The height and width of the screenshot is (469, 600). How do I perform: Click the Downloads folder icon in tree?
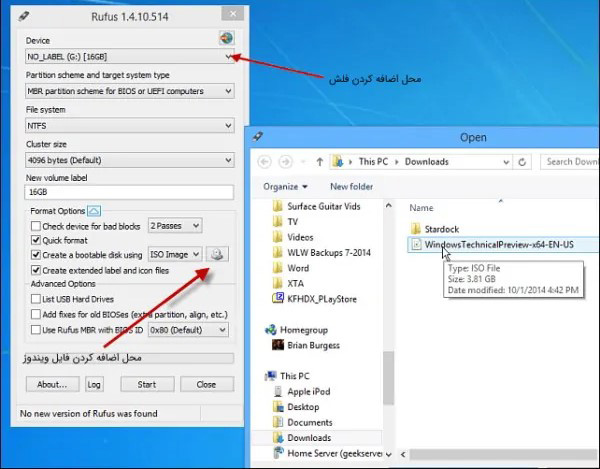(278, 438)
